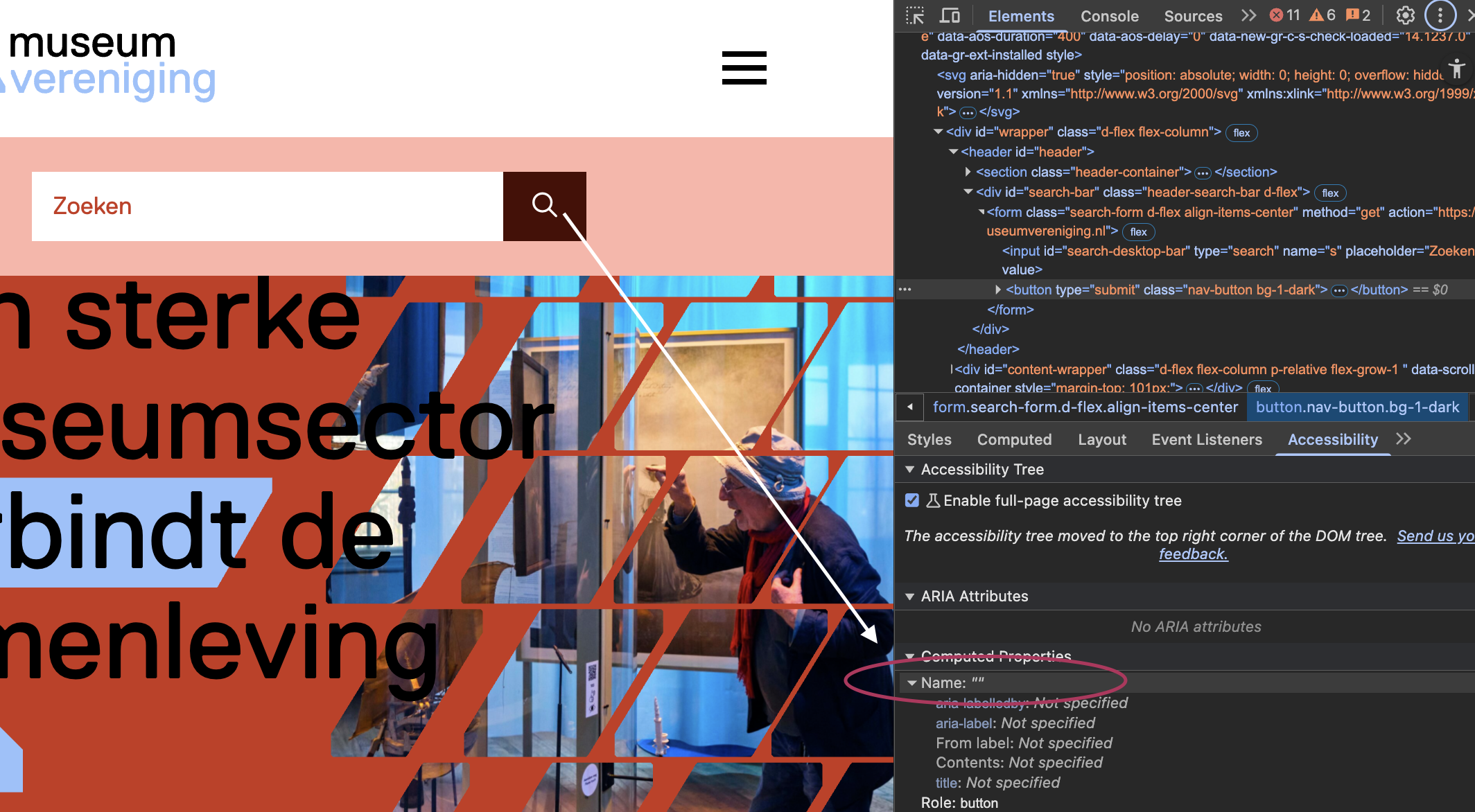This screenshot has width=1475, height=812.
Task: Collapse the Name property row
Action: point(912,682)
